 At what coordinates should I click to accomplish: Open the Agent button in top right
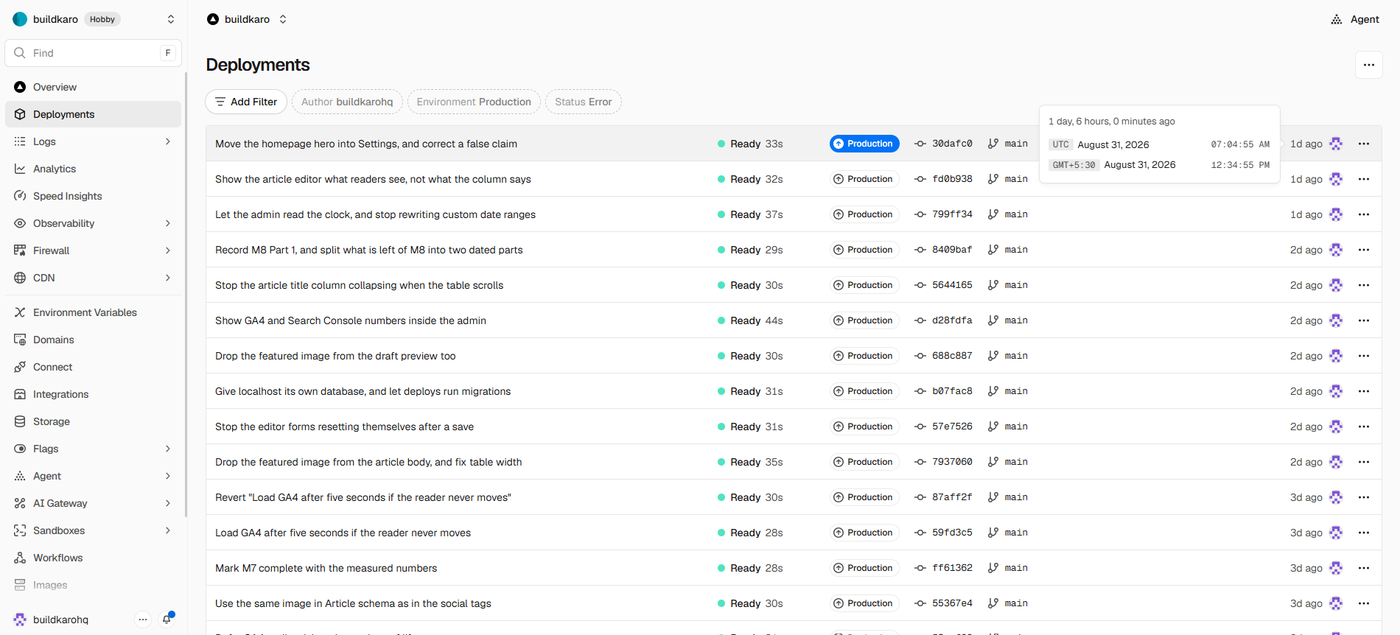(1355, 19)
